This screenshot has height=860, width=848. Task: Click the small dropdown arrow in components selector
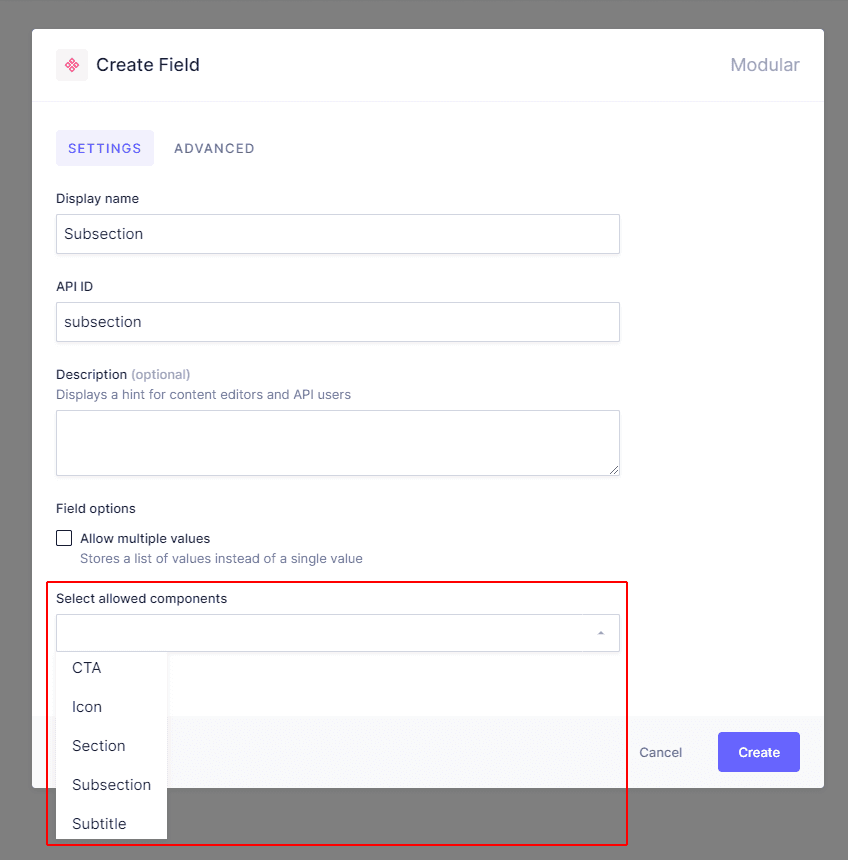tap(600, 633)
